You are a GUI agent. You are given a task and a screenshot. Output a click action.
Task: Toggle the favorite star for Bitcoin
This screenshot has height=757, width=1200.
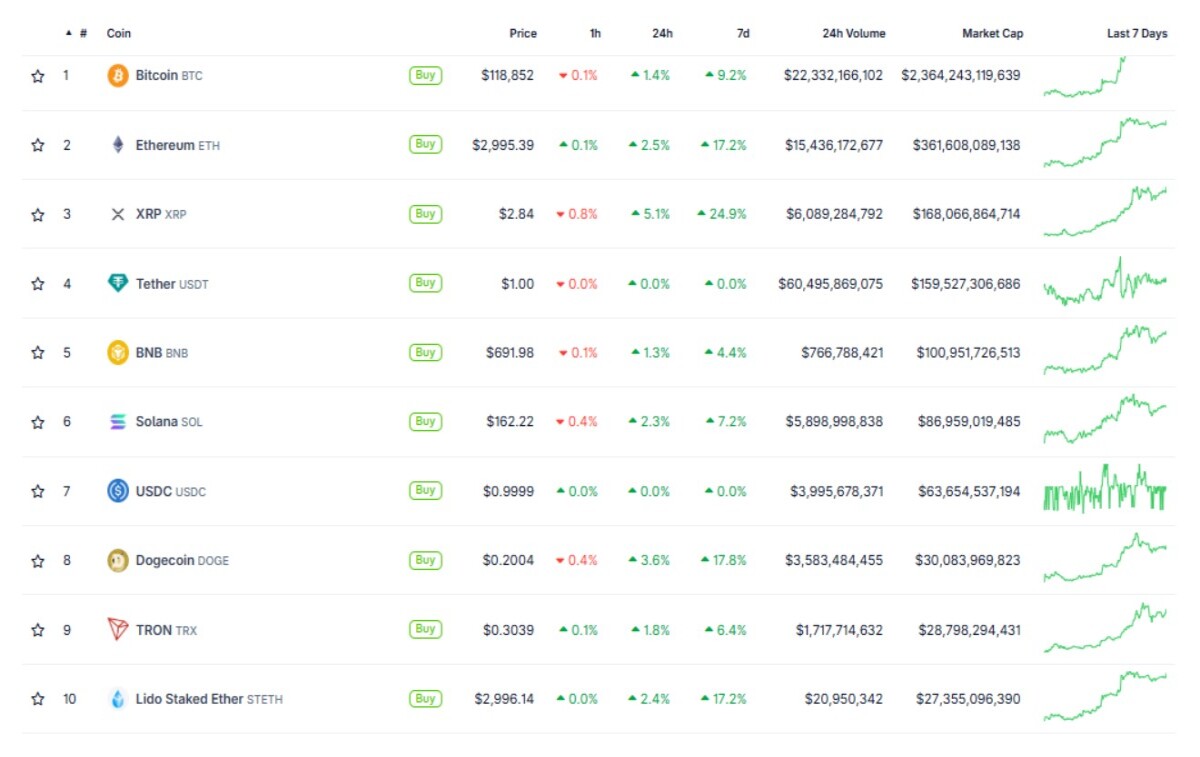pyautogui.click(x=38, y=76)
